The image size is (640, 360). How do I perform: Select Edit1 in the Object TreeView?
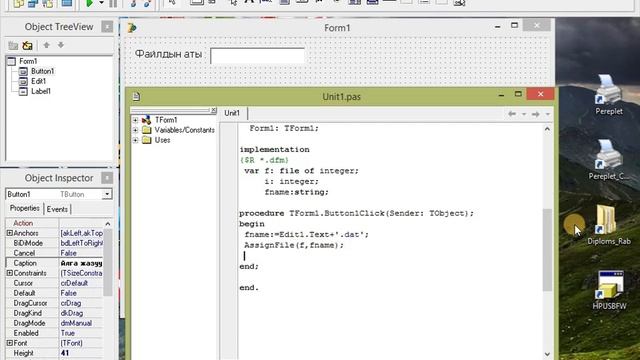[x=38, y=81]
